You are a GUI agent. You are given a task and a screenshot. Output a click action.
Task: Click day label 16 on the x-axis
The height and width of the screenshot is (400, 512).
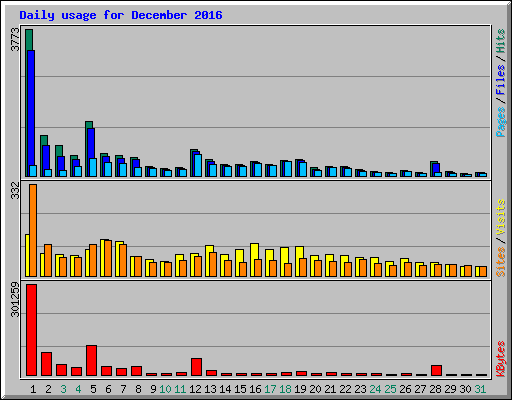pyautogui.click(x=255, y=389)
